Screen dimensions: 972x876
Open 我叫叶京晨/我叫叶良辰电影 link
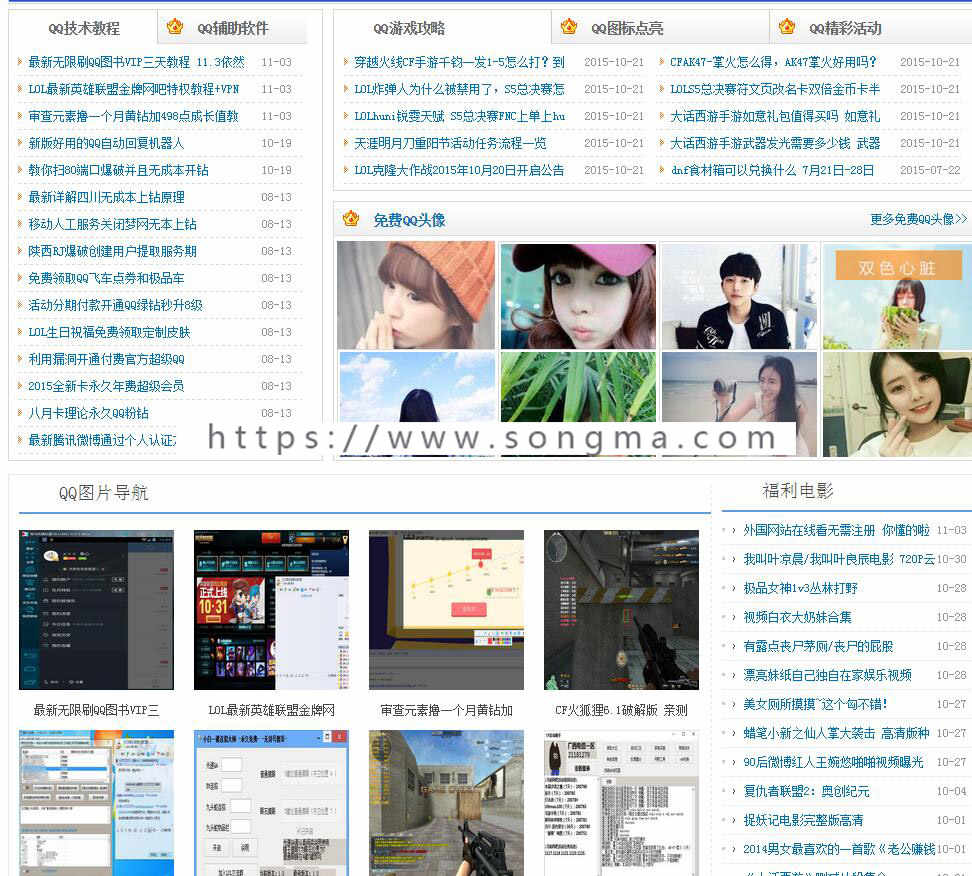pos(839,559)
